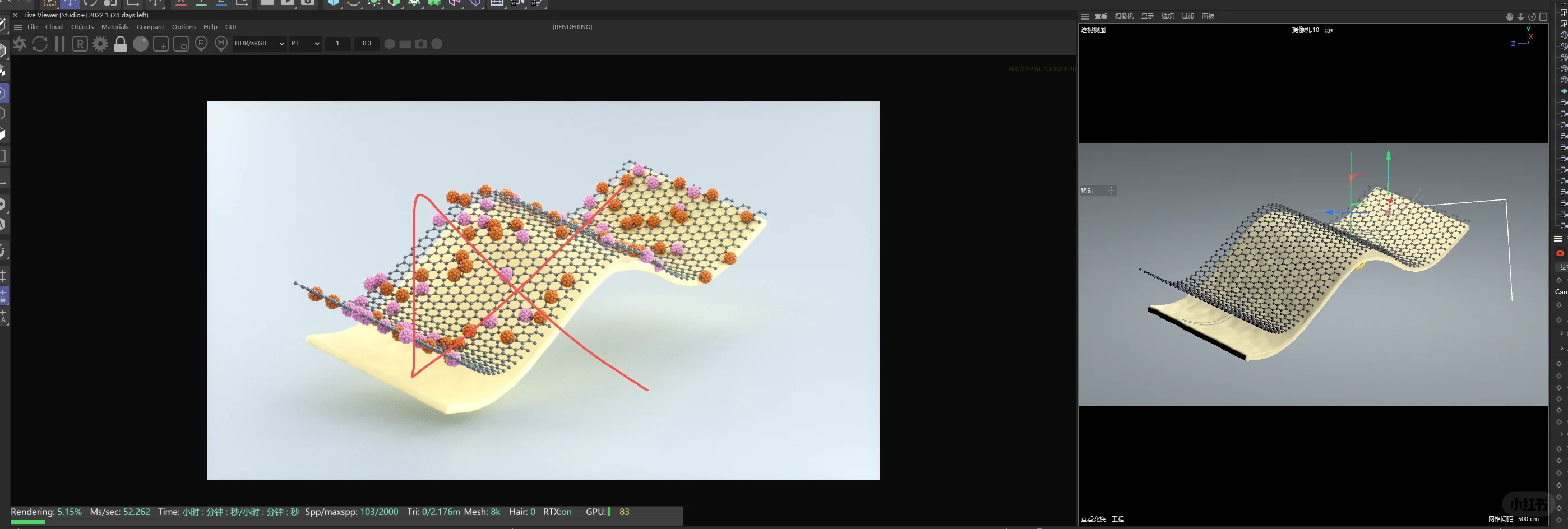Open the 查看 viewport menu
This screenshot has height=529, width=1568.
point(1100,16)
